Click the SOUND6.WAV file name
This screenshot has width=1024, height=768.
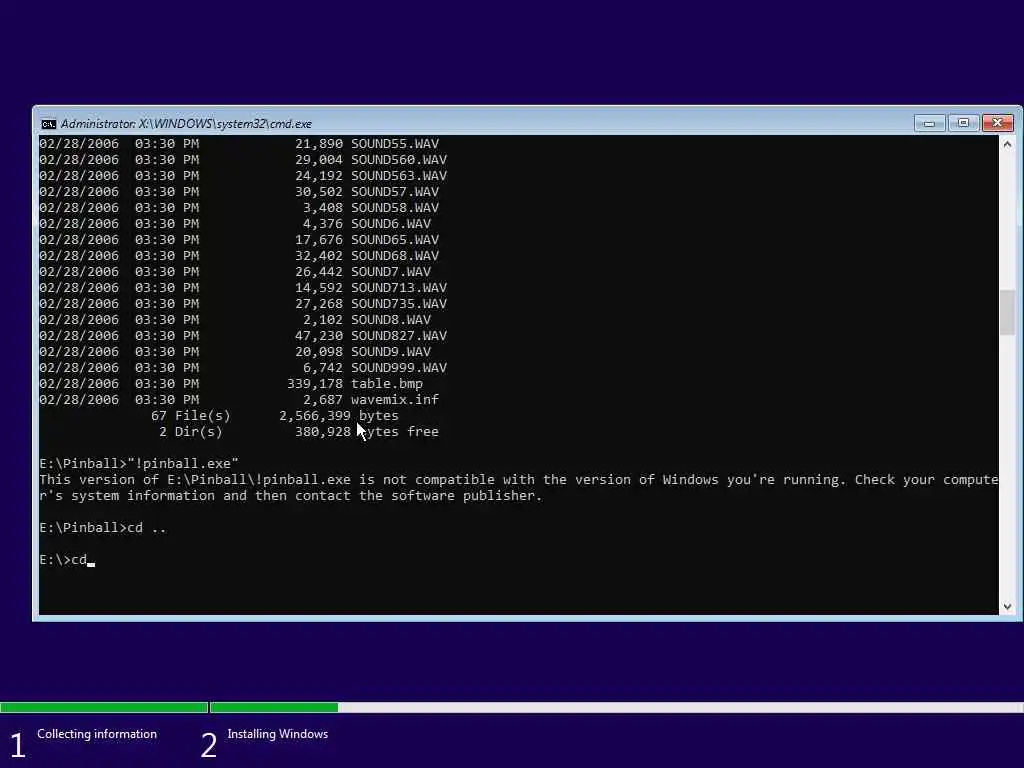coord(391,224)
